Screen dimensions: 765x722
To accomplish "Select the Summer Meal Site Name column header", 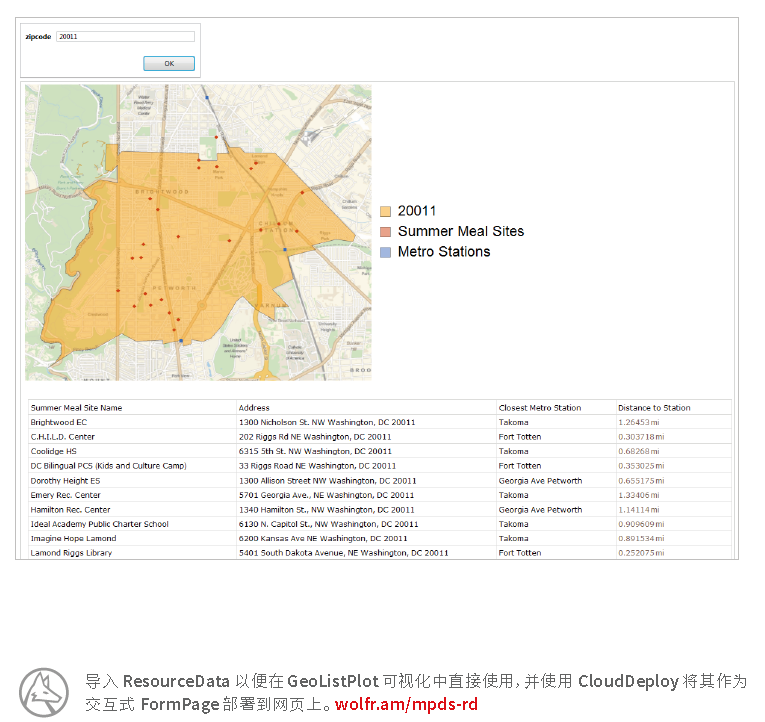I will (77, 408).
